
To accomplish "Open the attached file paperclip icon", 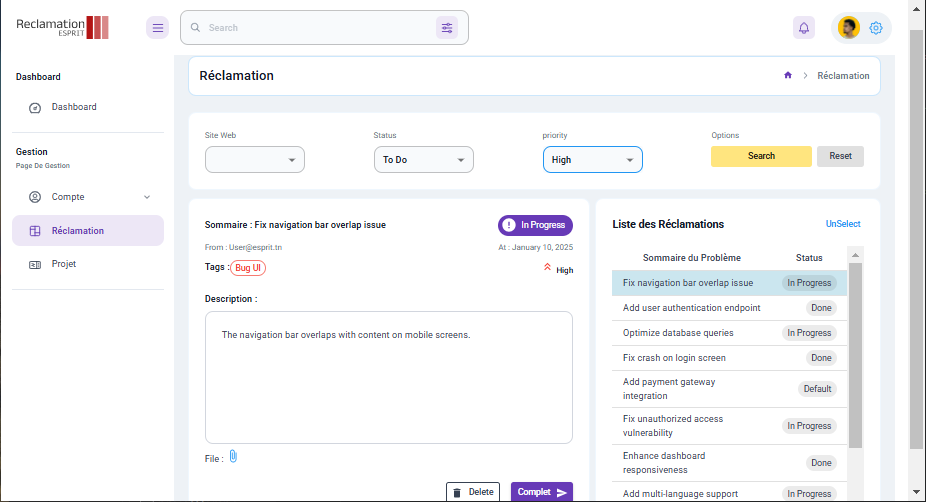I will click(233, 457).
